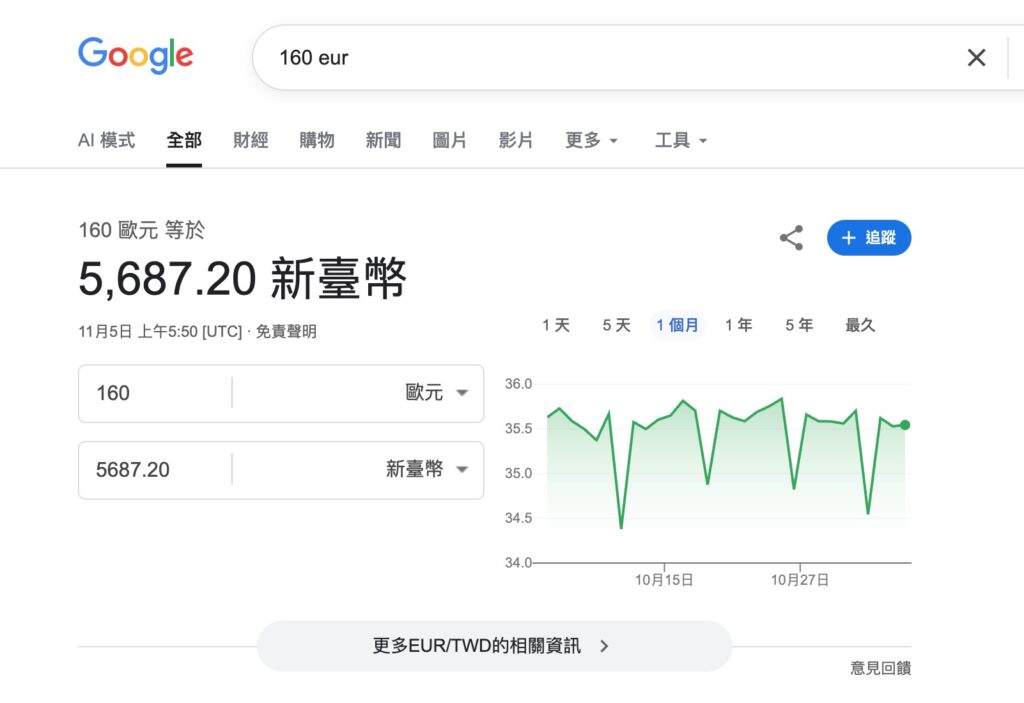Click the 影片 search category
Image resolution: width=1024 pixels, height=703 pixels.
tap(516, 140)
